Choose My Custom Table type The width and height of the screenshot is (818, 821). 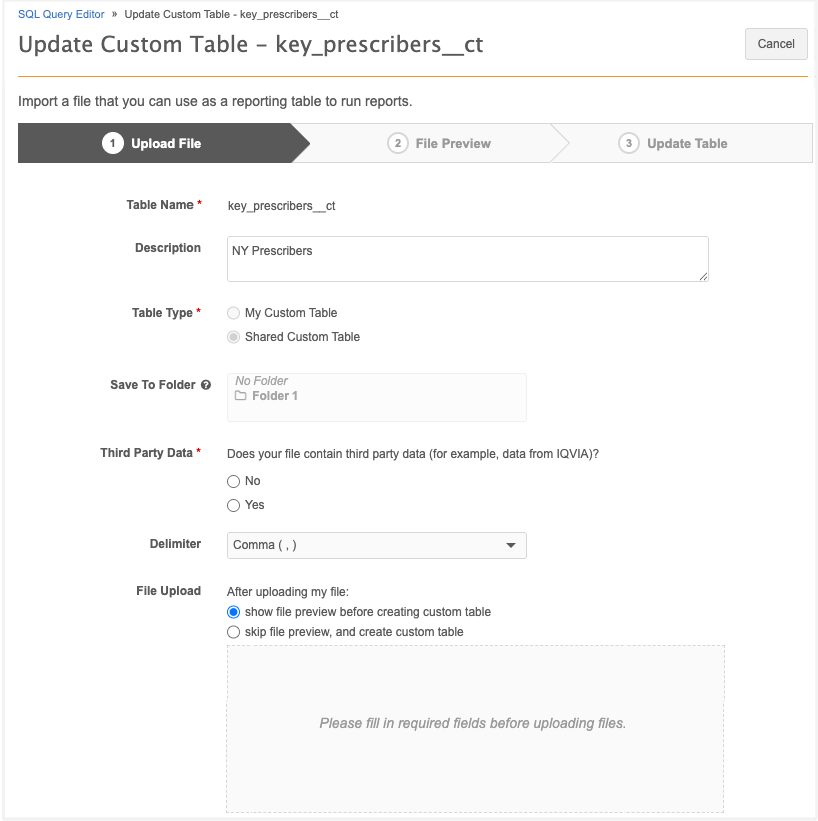pyautogui.click(x=234, y=313)
